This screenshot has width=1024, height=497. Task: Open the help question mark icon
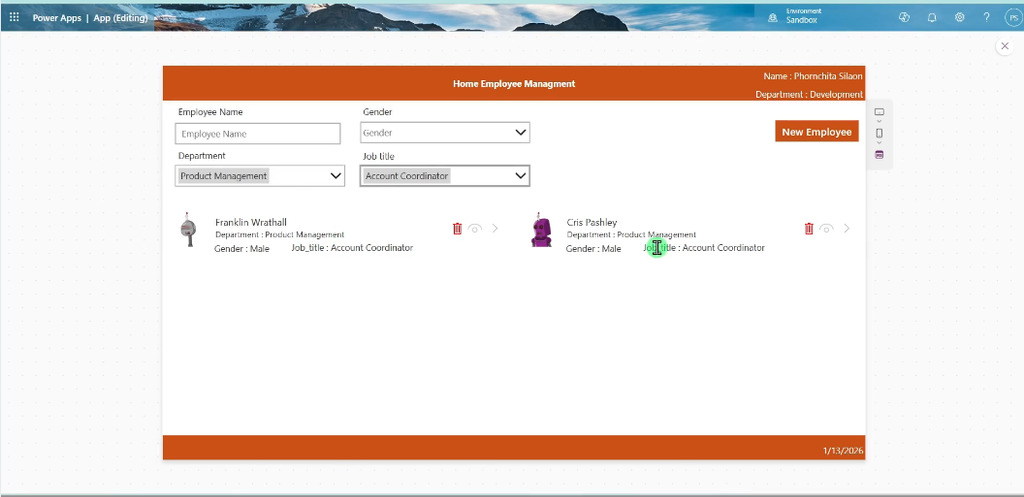(987, 18)
